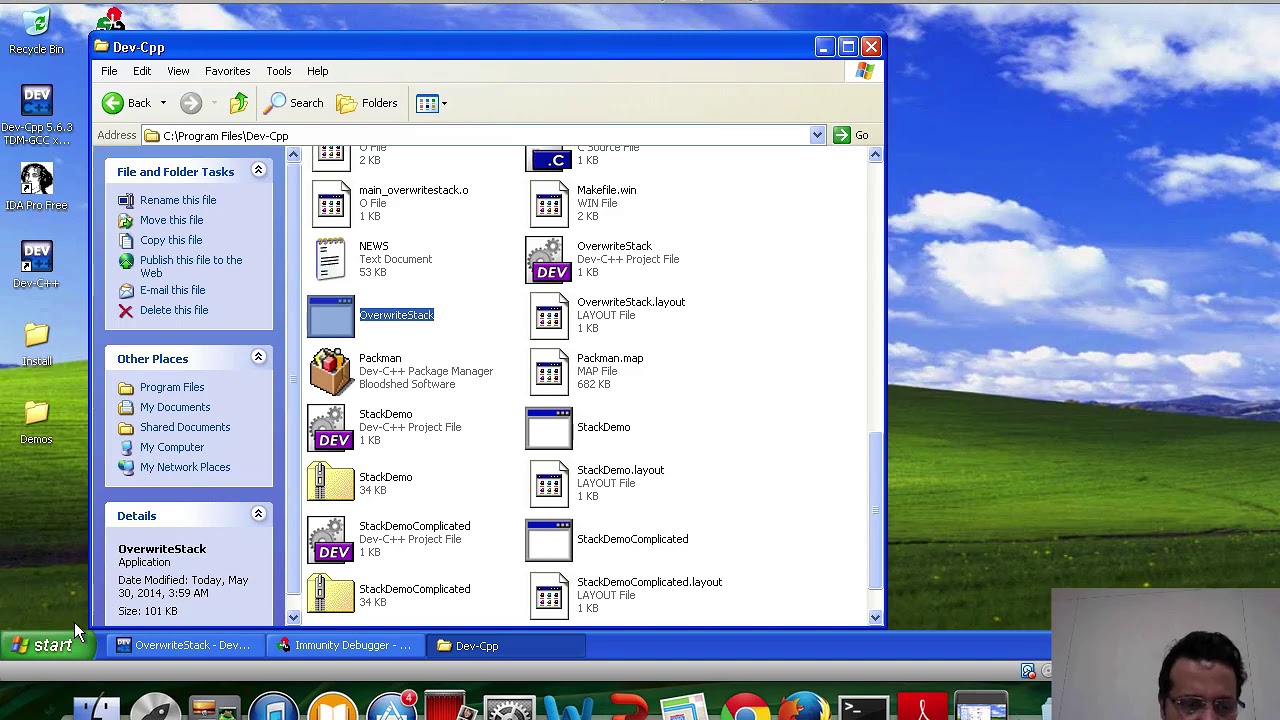Select StackDemo 34 KB zip archive icon
This screenshot has height=720, width=1280.
coord(331,483)
